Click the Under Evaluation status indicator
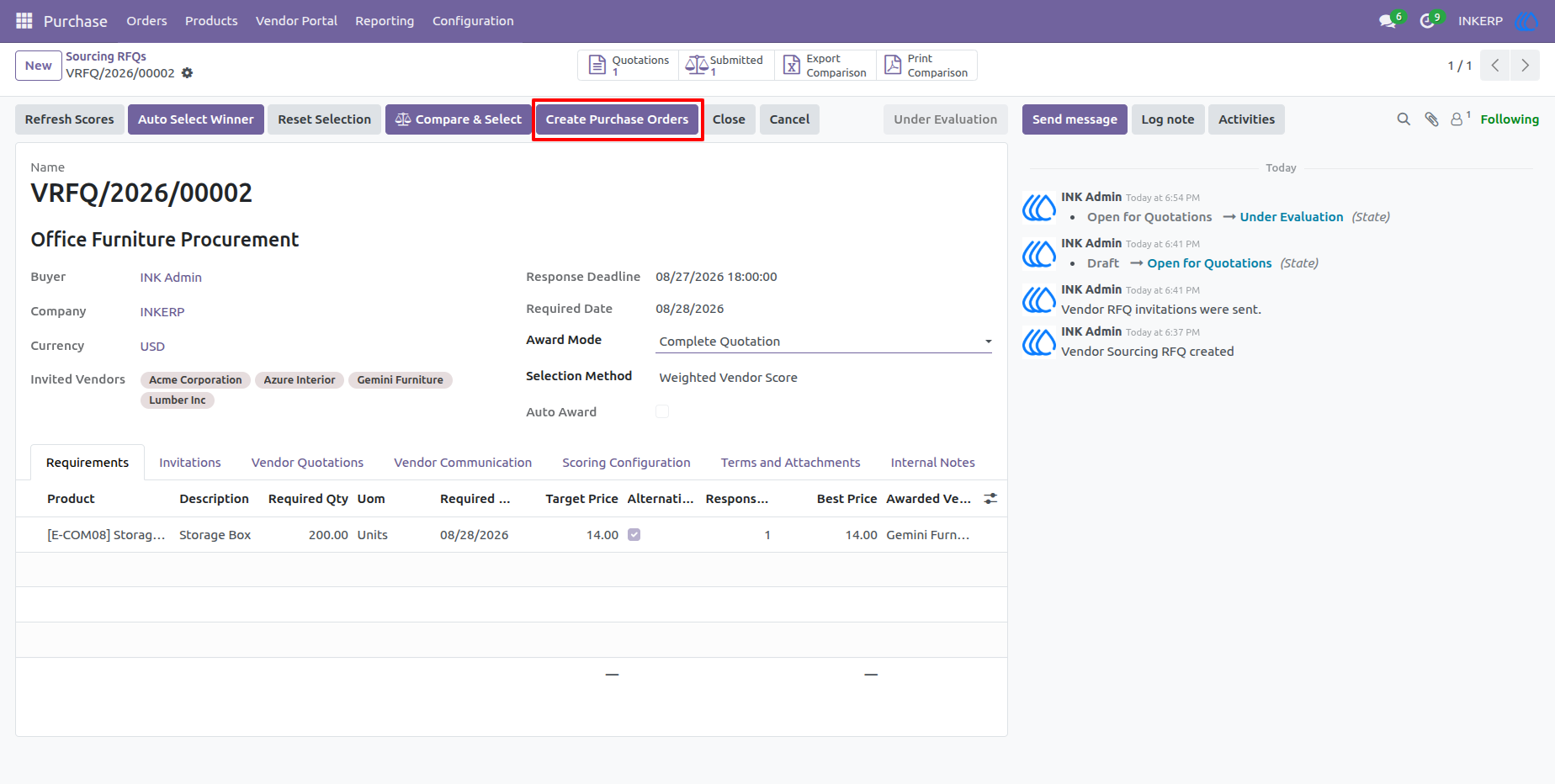The height and width of the screenshot is (784, 1555). coord(945,119)
